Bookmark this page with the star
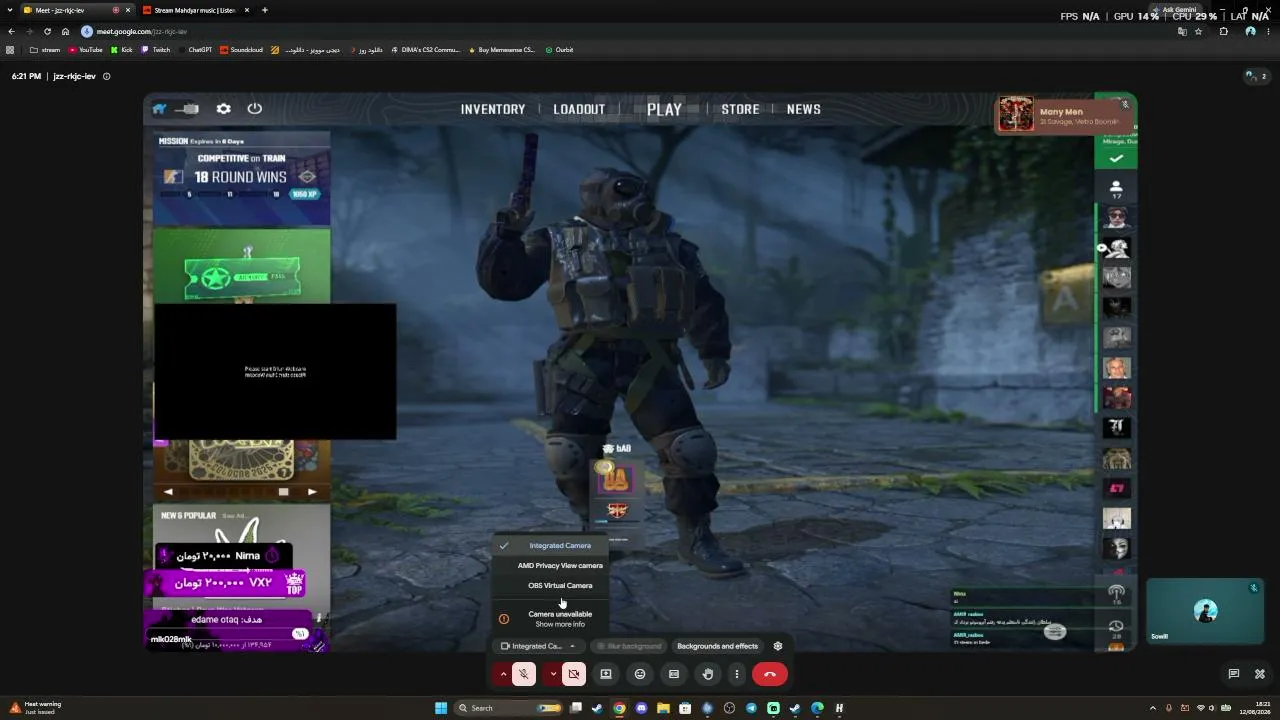This screenshot has height=720, width=1280. pyautogui.click(x=1198, y=31)
